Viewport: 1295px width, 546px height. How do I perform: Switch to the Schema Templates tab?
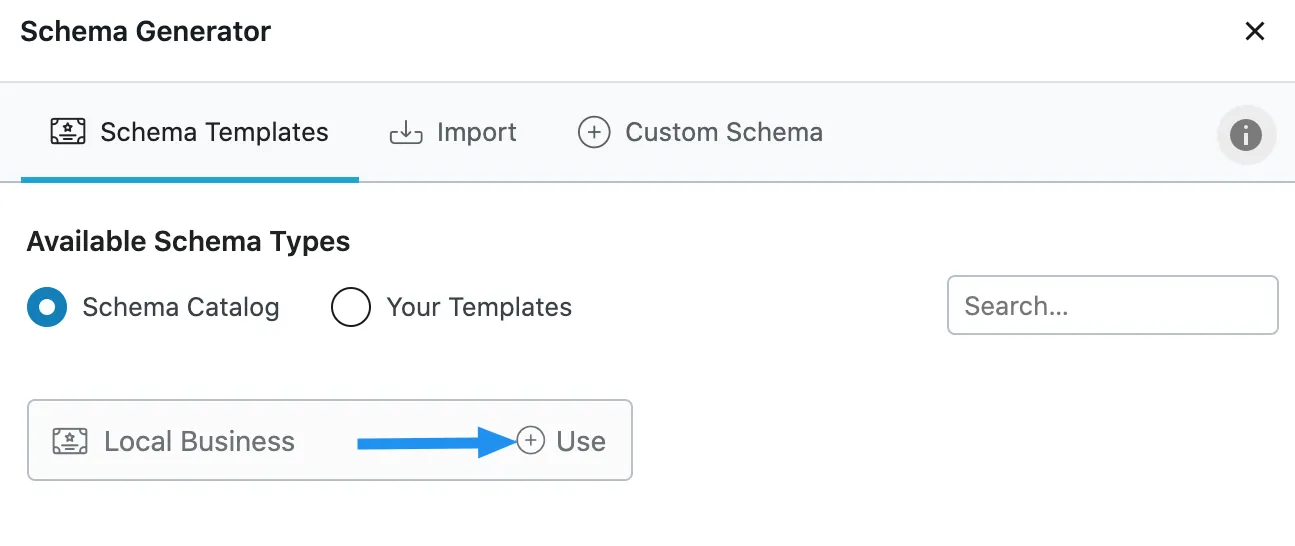[x=190, y=133]
